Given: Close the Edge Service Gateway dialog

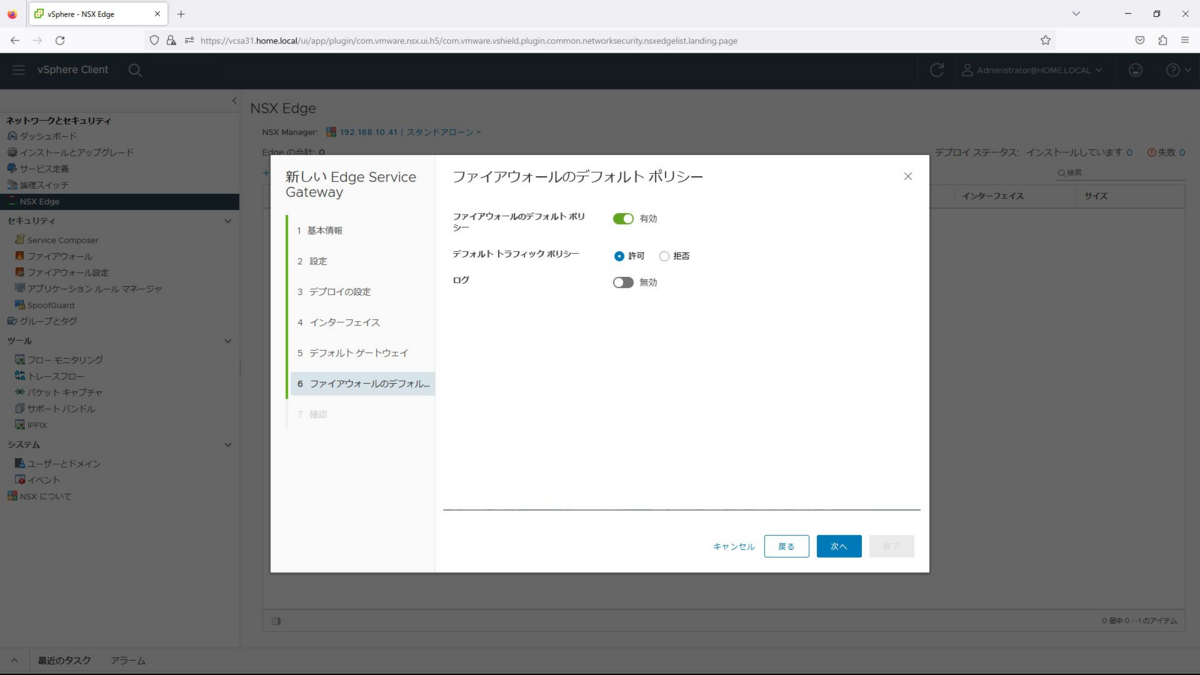Looking at the screenshot, I should [x=908, y=176].
